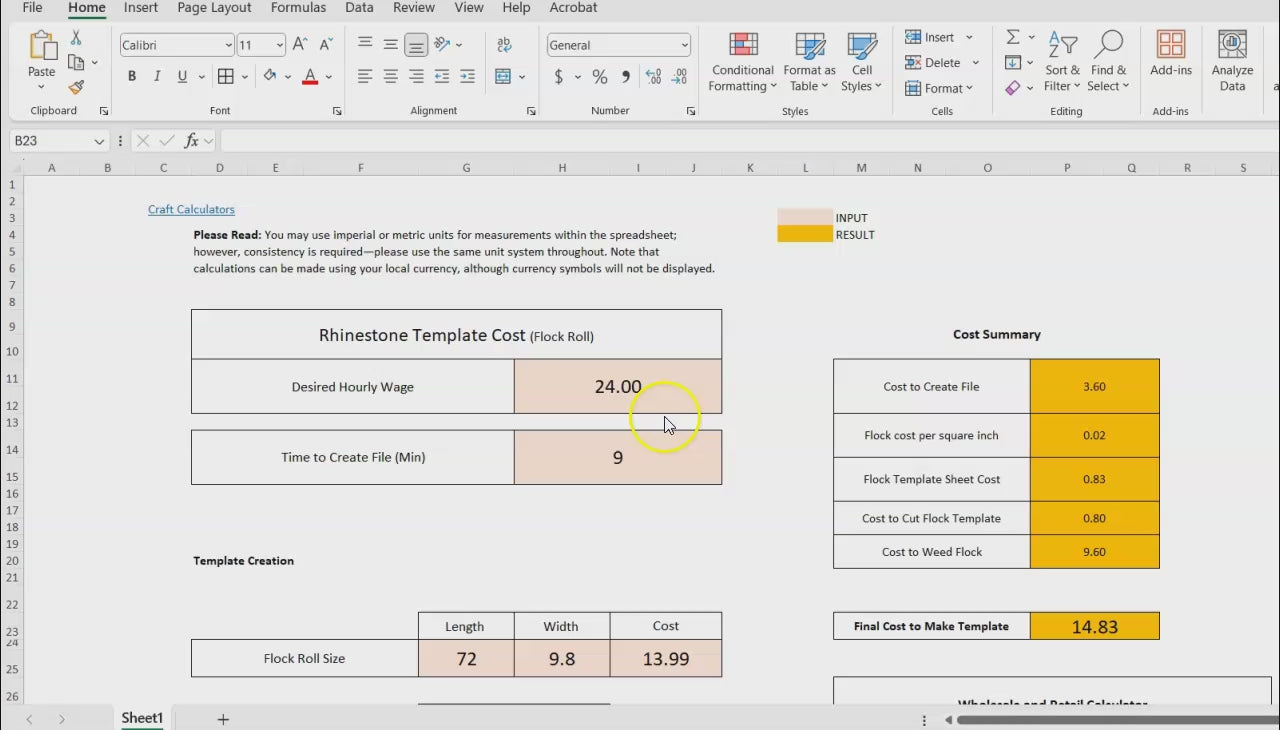Toggle bold formatting

tap(131, 77)
